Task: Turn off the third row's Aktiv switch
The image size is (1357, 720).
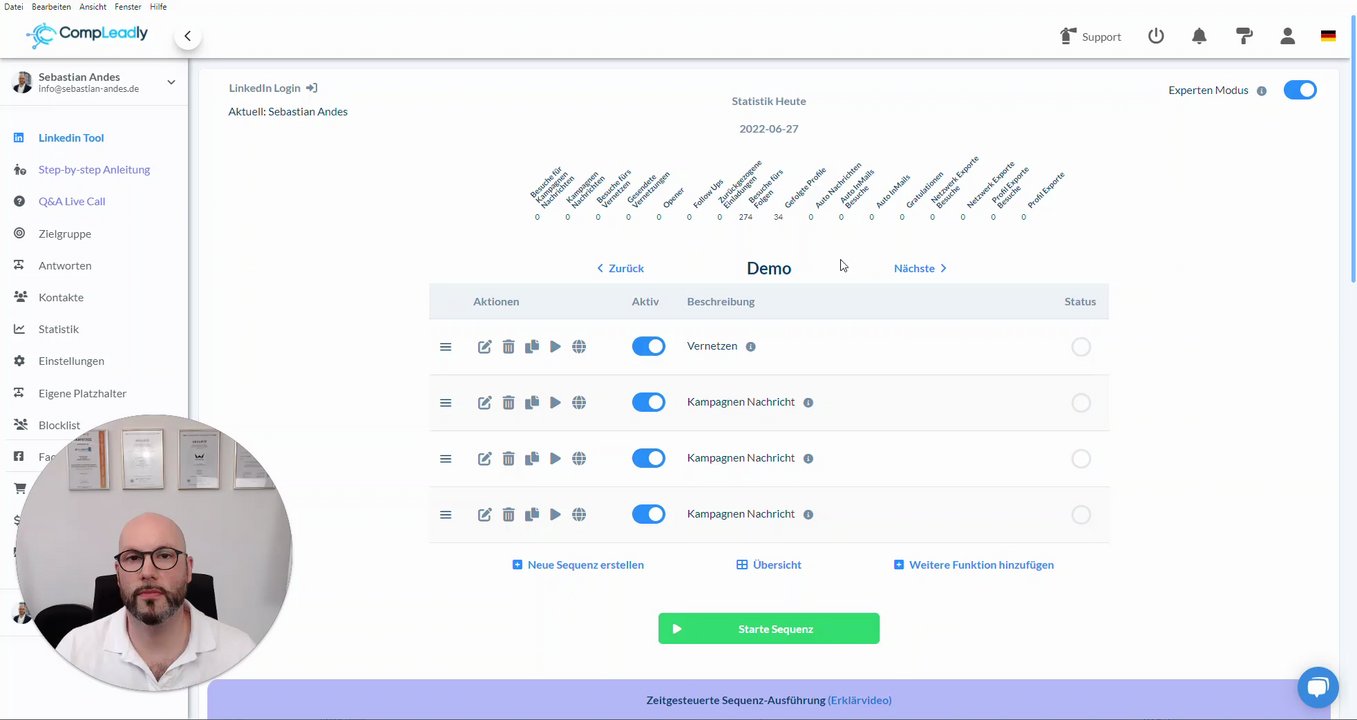Action: click(648, 458)
